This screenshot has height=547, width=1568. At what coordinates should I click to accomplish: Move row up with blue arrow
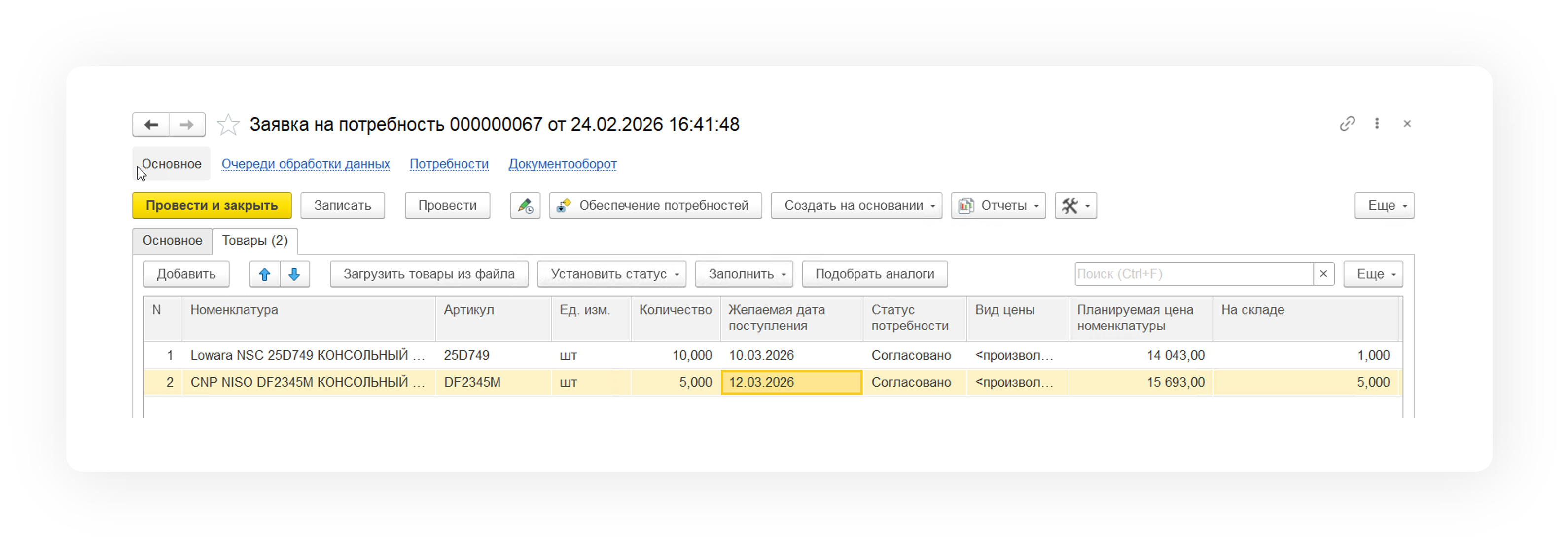(x=265, y=274)
